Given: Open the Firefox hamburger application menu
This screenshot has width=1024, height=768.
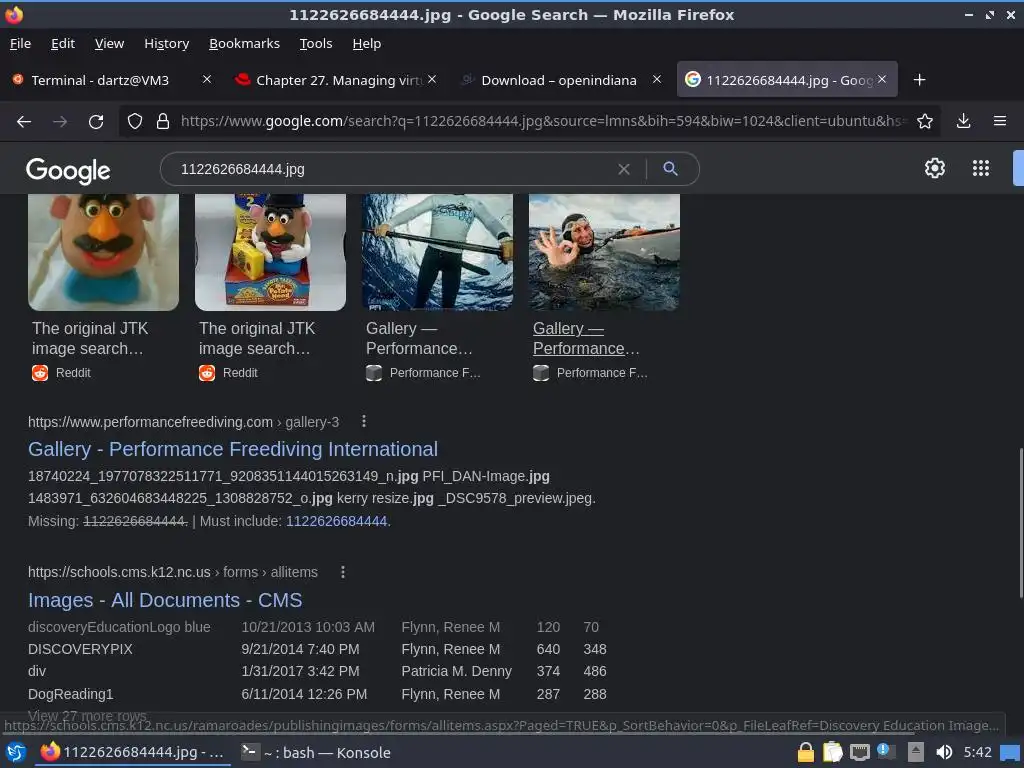Looking at the screenshot, I should (999, 121).
